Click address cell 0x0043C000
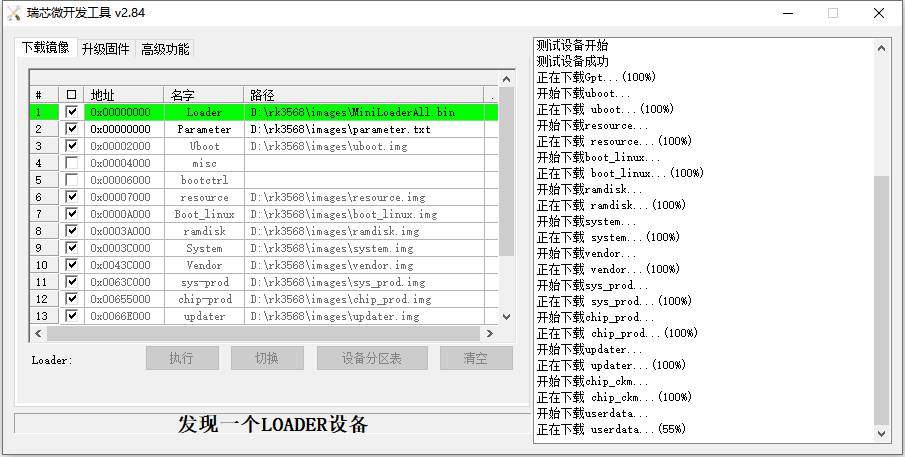The height and width of the screenshot is (457, 905). (x=124, y=265)
